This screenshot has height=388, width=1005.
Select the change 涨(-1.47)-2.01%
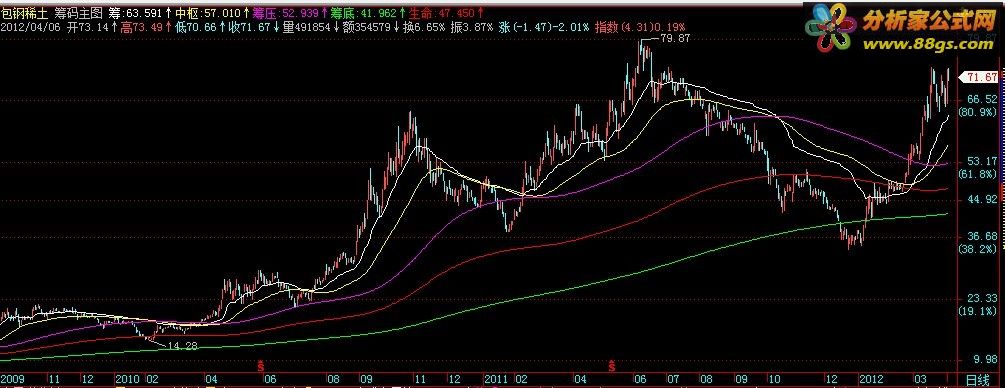(544, 28)
